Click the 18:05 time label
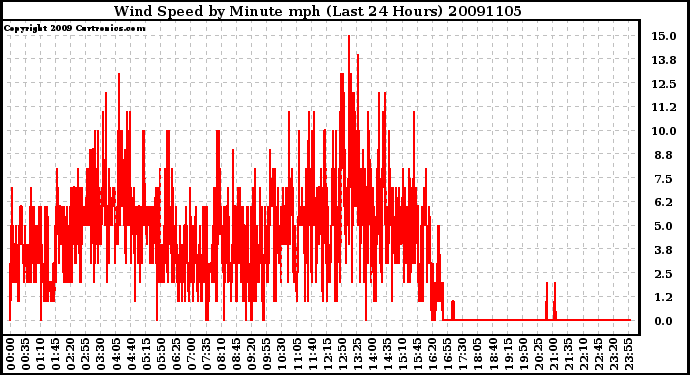Image resolution: width=690 pixels, height=375 pixels. click(x=477, y=354)
